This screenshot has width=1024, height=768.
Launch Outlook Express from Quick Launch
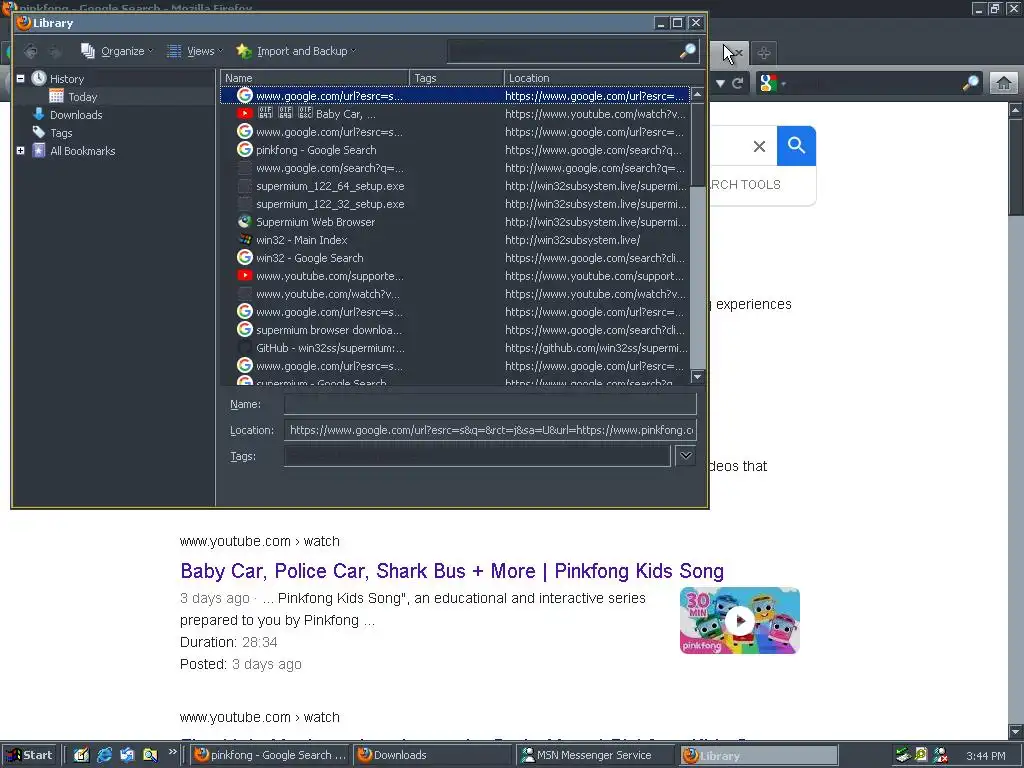pos(127,755)
